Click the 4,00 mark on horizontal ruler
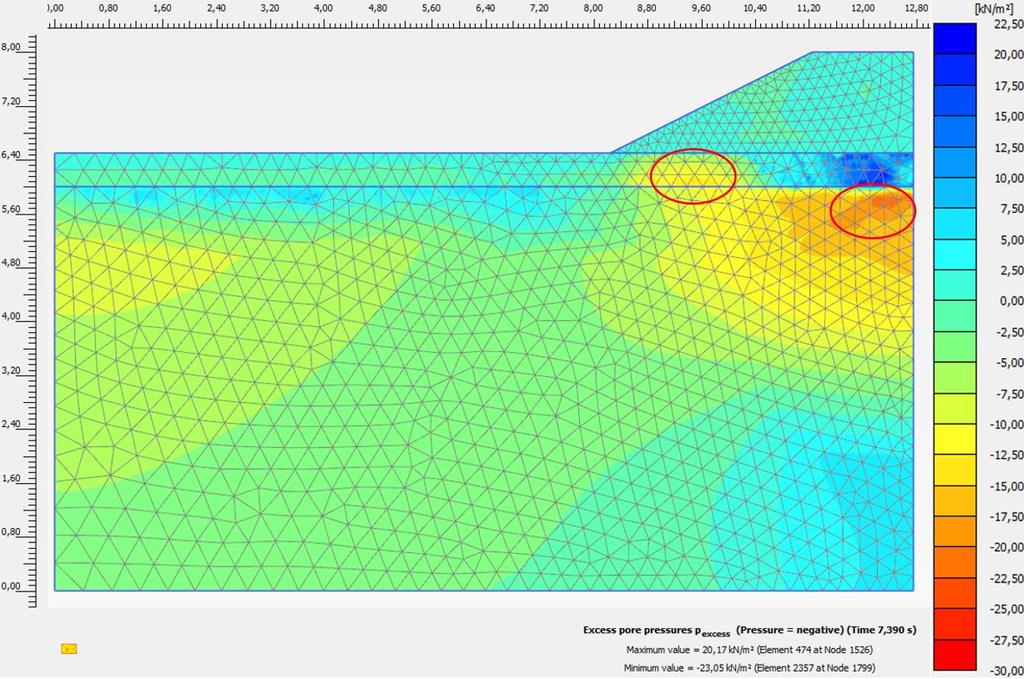The height and width of the screenshot is (679, 1024). (x=323, y=8)
